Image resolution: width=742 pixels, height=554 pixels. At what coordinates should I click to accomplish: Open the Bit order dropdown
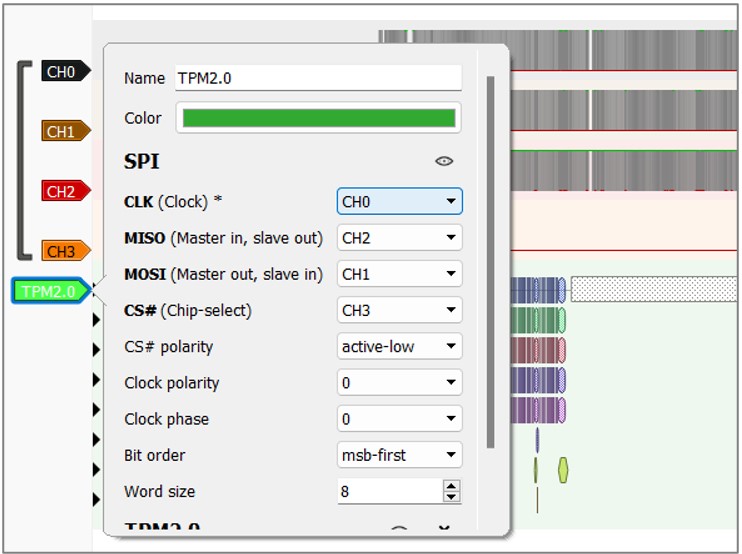399,455
